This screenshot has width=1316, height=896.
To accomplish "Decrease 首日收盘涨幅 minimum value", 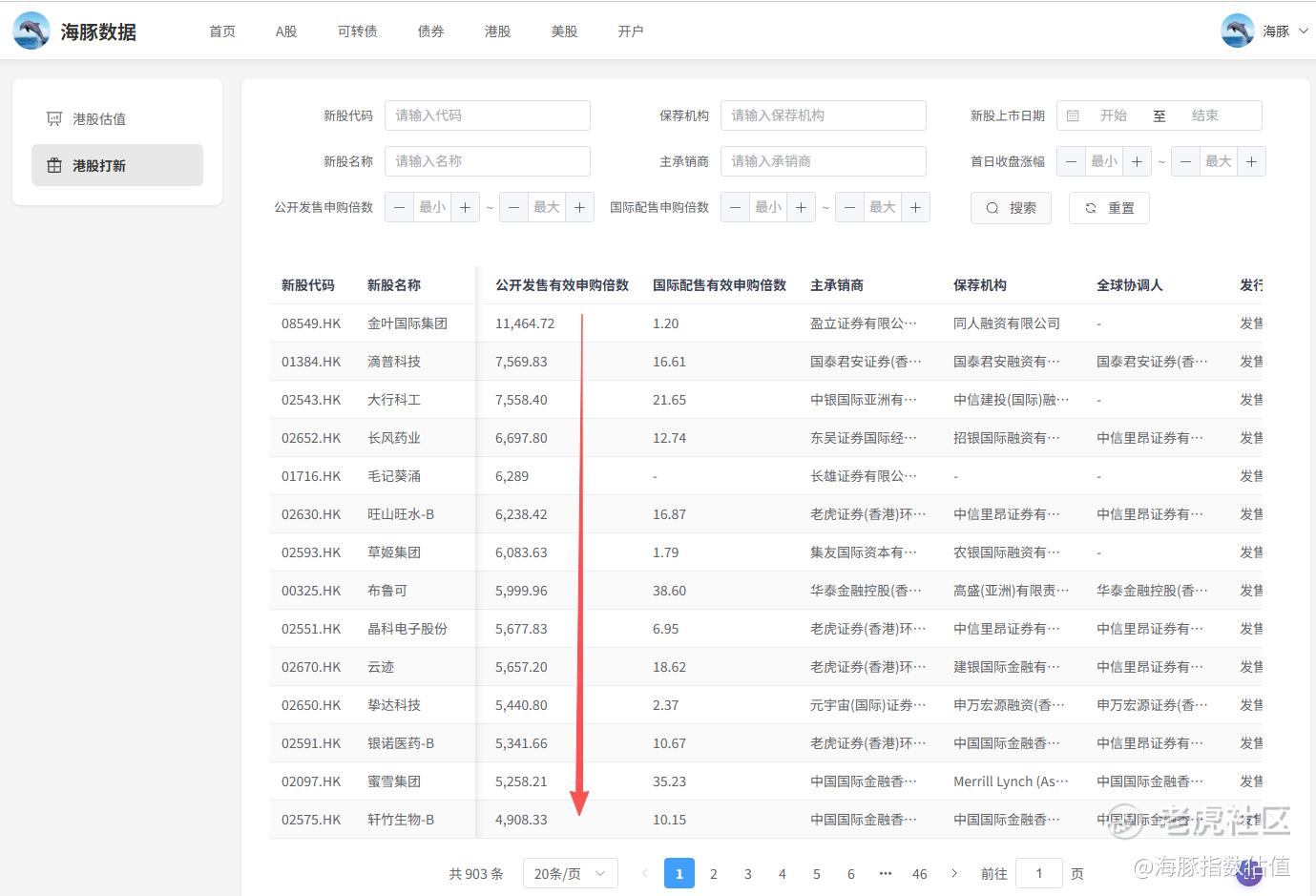I will [x=1071, y=161].
